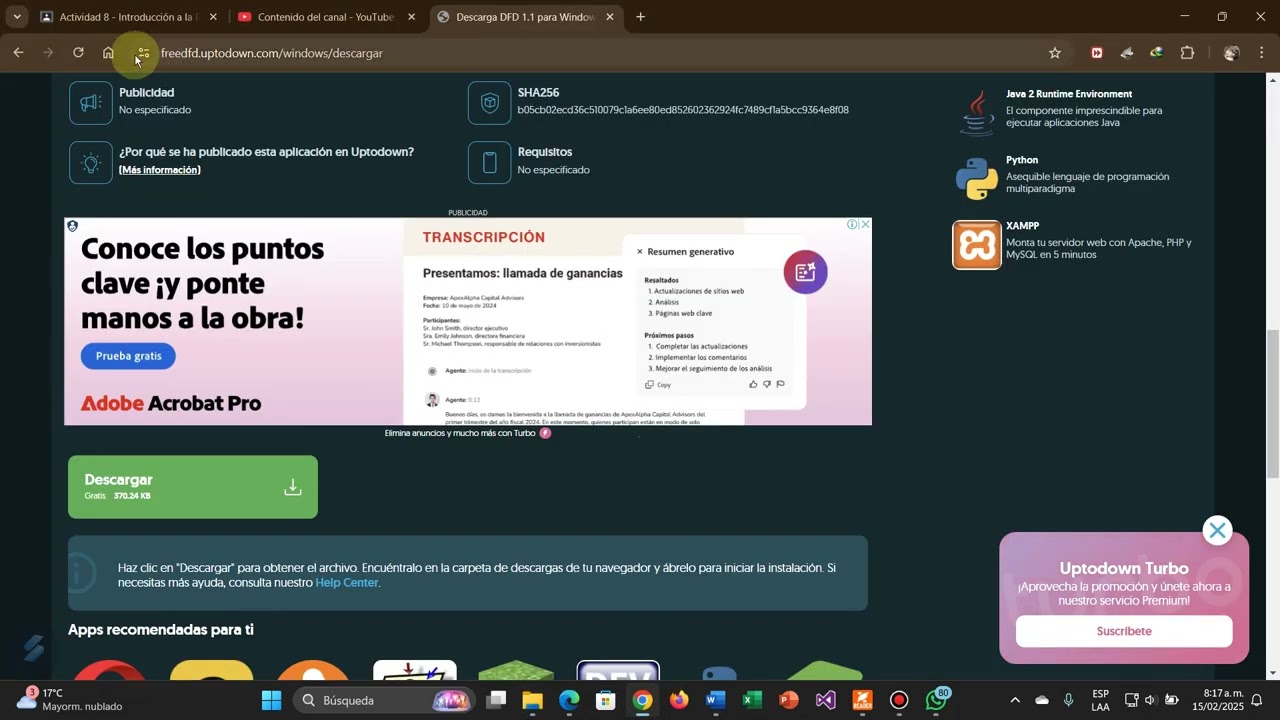Click the page vertical scrollbar

tap(1272, 402)
